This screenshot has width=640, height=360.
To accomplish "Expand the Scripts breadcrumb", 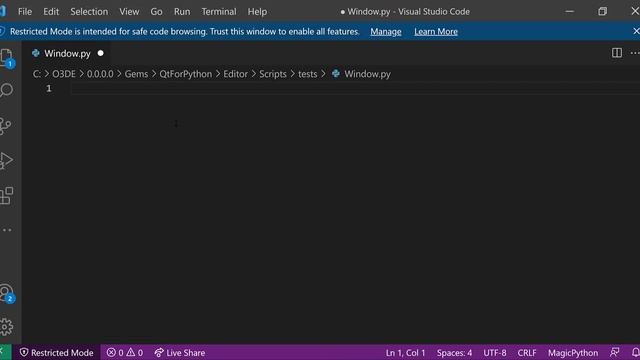I will coord(273,74).
